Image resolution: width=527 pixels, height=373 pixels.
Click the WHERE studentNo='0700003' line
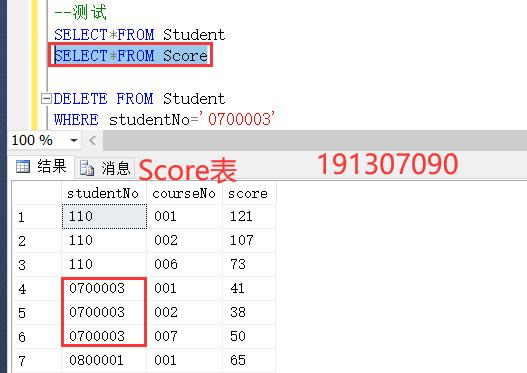(x=165, y=119)
